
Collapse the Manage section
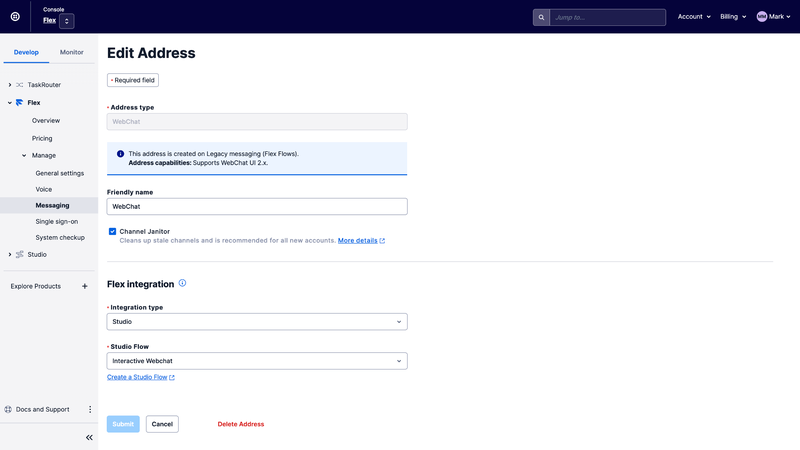tap(24, 155)
